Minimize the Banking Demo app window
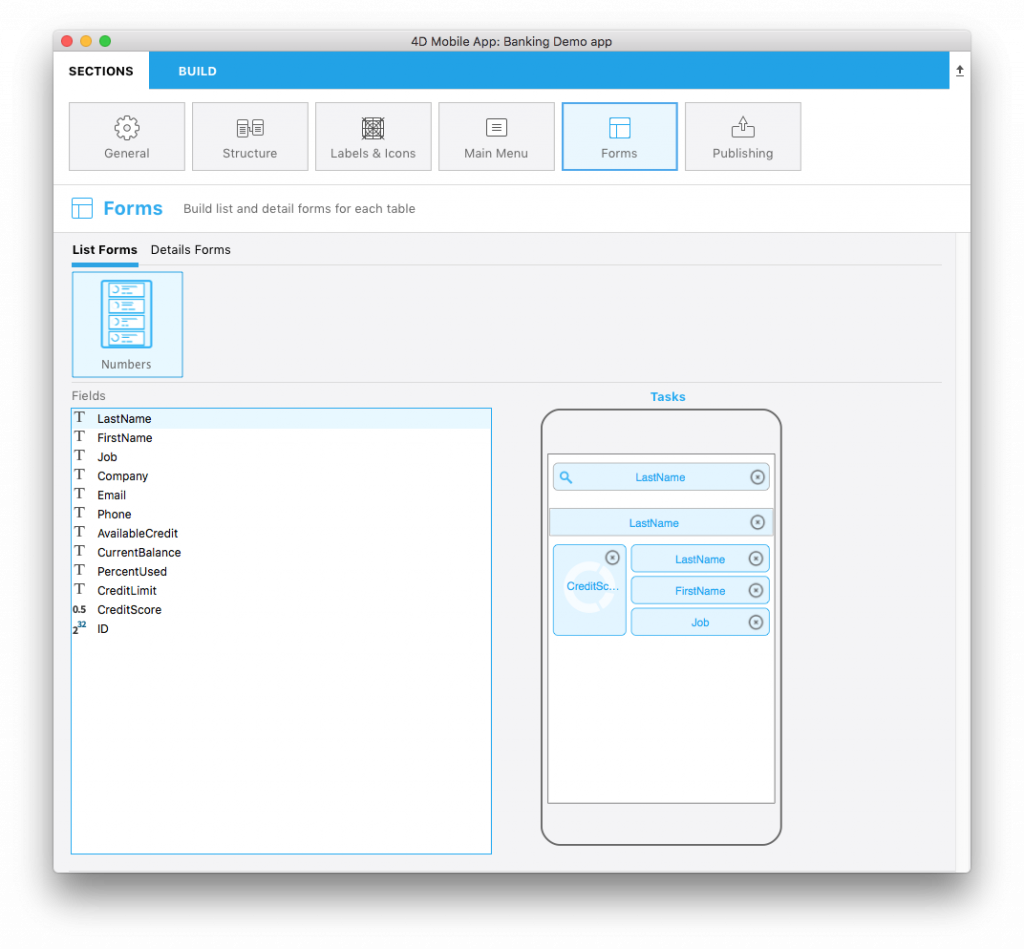 tap(86, 41)
